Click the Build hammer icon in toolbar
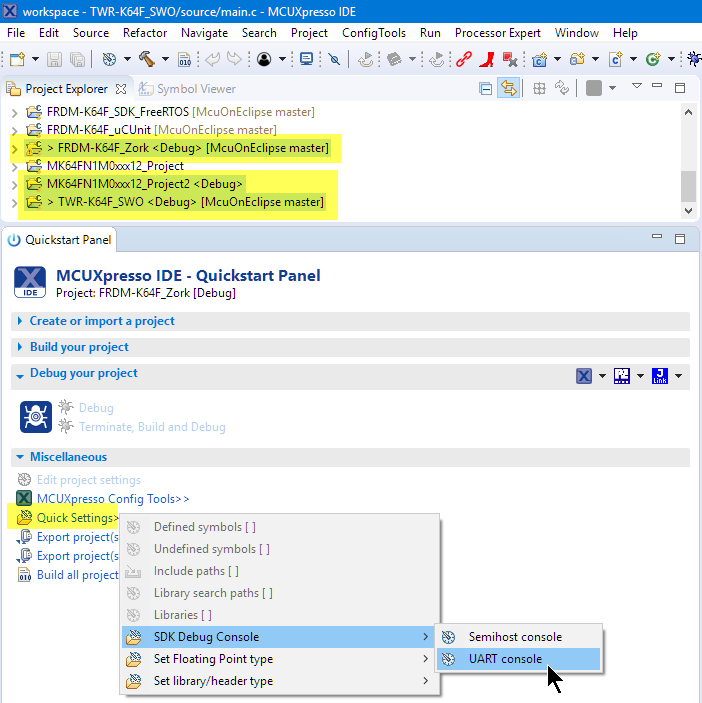Screen dimensions: 702x703 point(147,59)
